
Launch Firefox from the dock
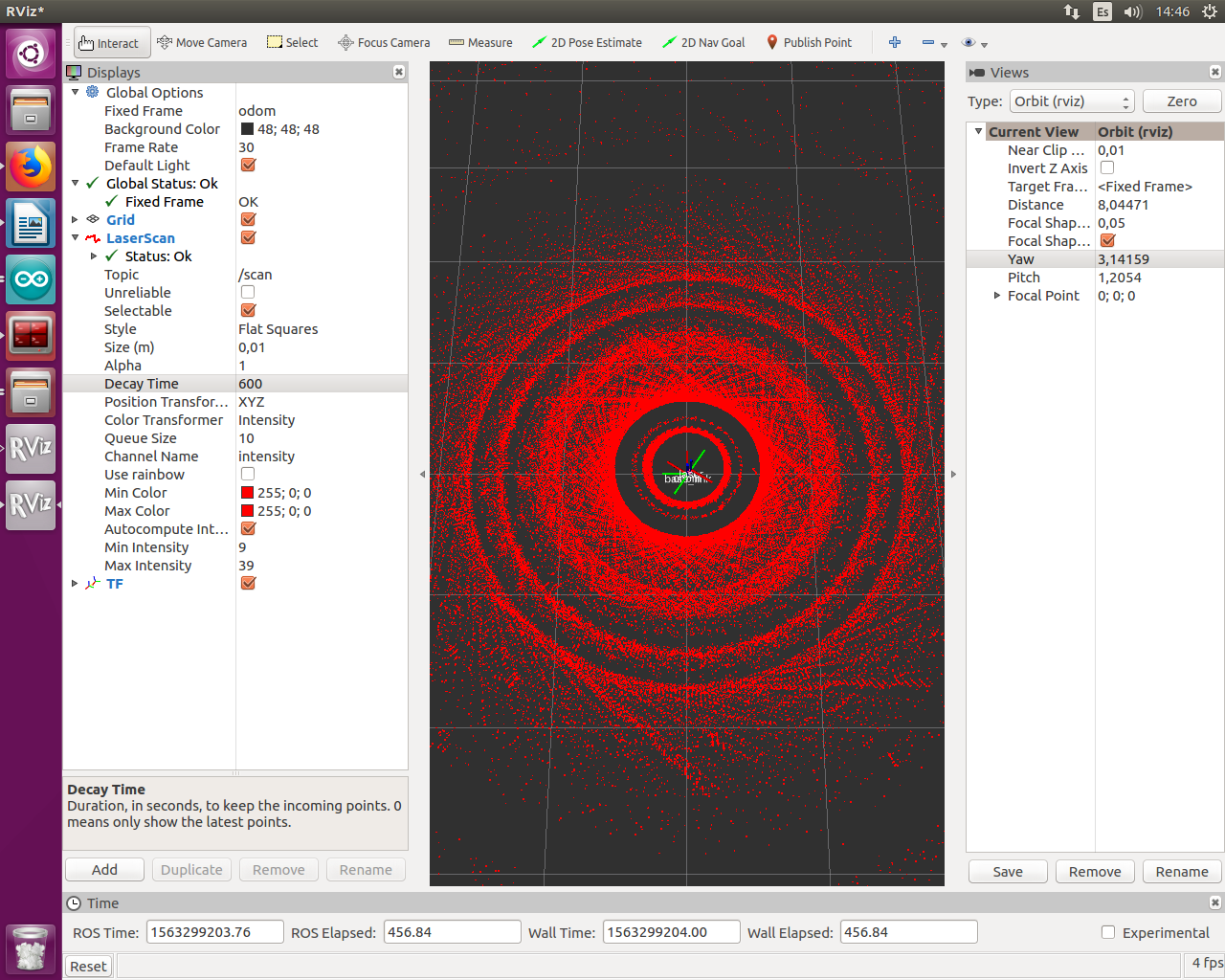[31, 167]
